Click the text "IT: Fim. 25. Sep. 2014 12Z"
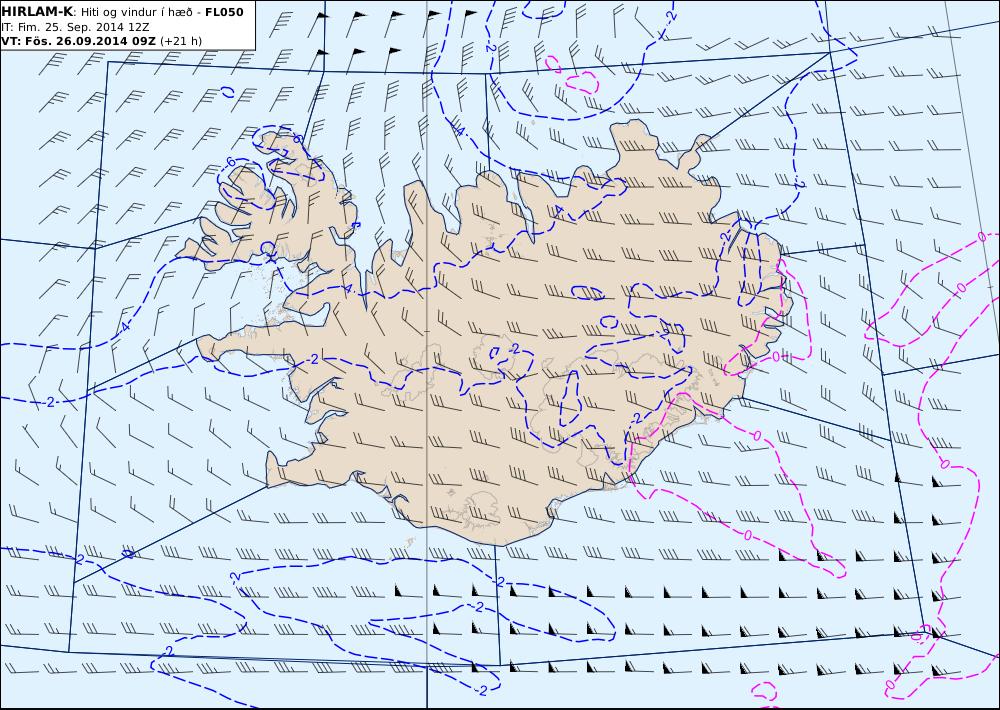 [77, 27]
